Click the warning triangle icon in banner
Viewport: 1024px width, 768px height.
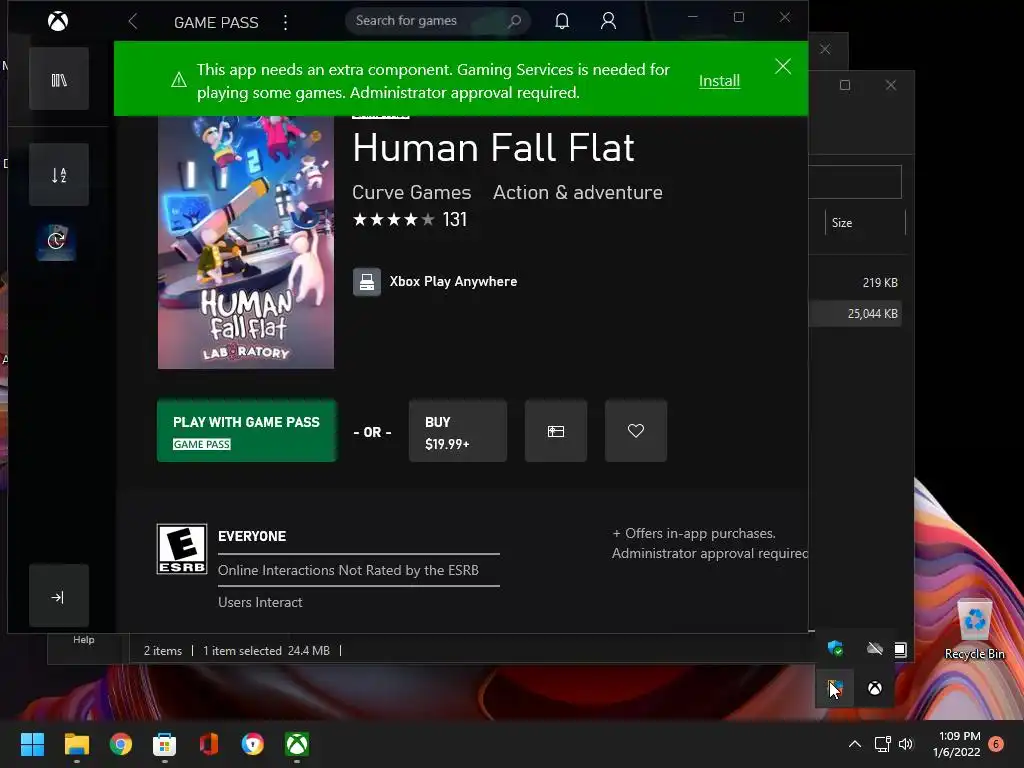178,80
